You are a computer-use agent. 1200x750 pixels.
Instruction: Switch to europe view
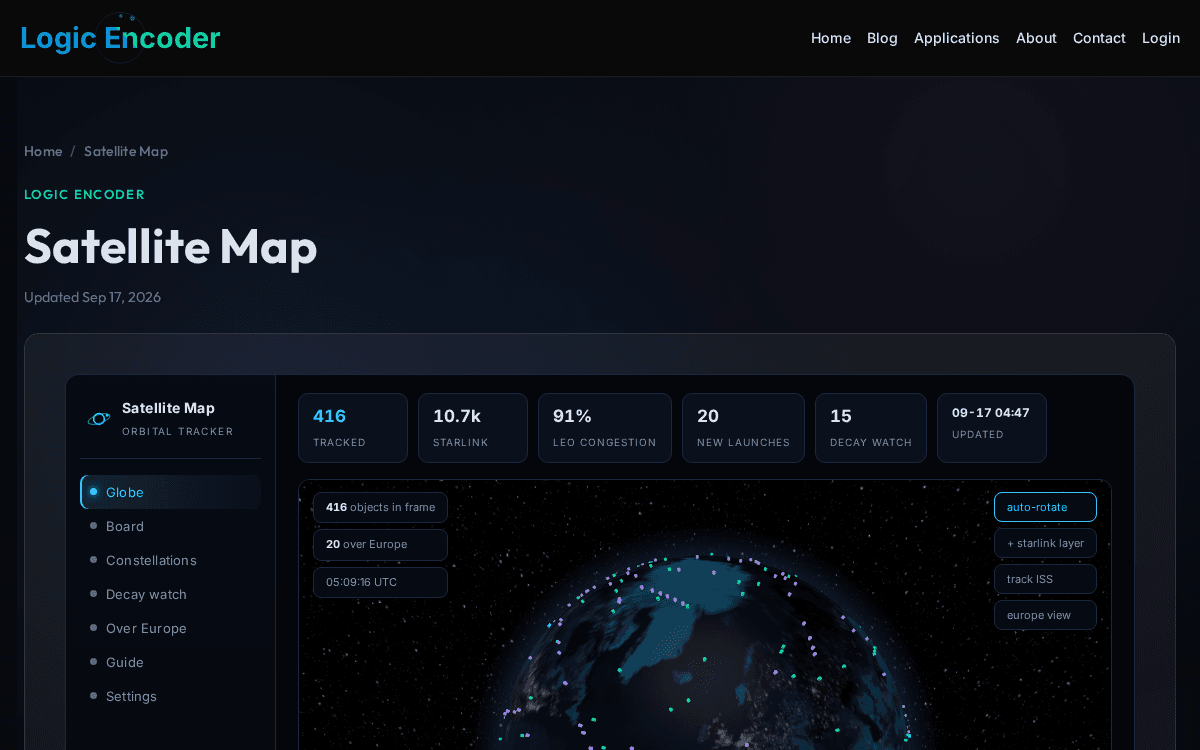pyautogui.click(x=1045, y=615)
